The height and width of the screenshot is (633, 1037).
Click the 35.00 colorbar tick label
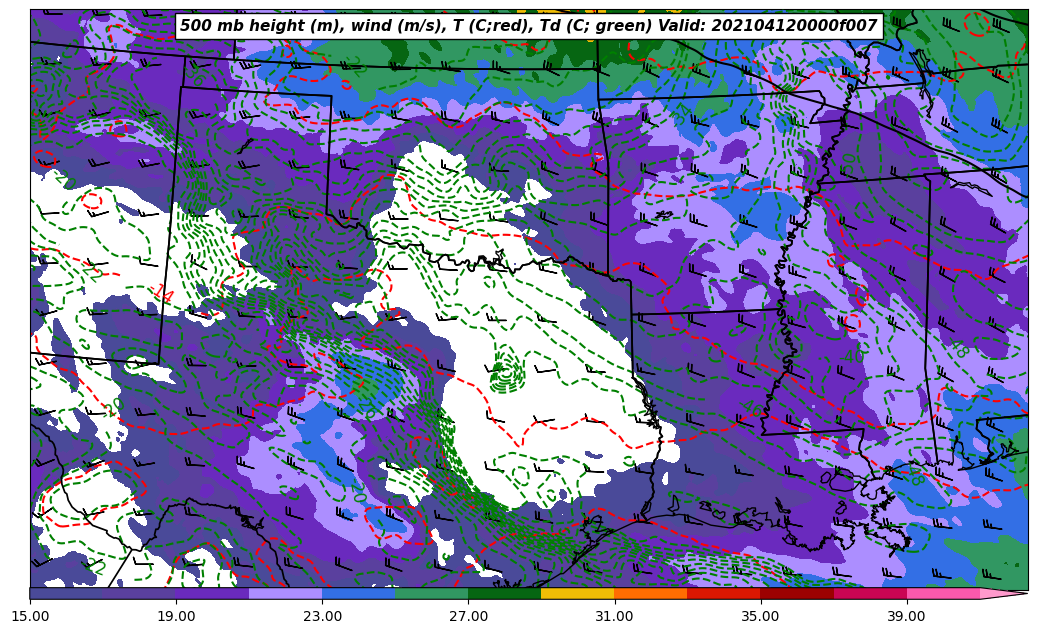[760, 616]
